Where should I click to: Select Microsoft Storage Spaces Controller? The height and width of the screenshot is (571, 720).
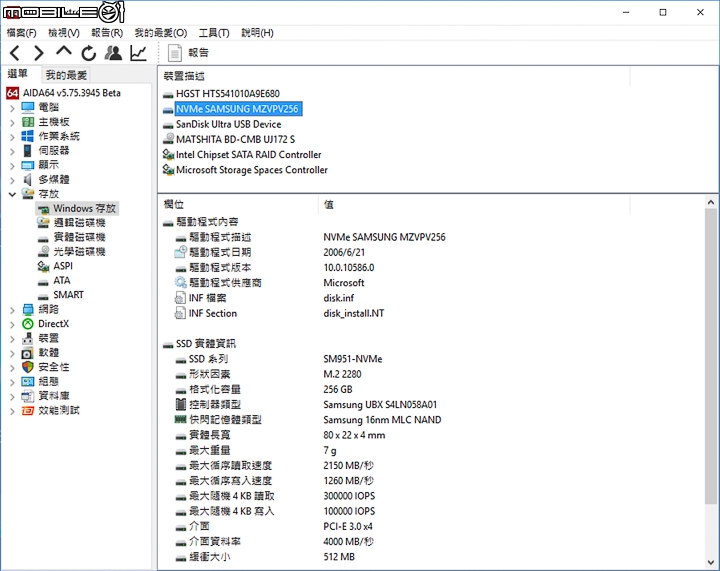tap(252, 170)
